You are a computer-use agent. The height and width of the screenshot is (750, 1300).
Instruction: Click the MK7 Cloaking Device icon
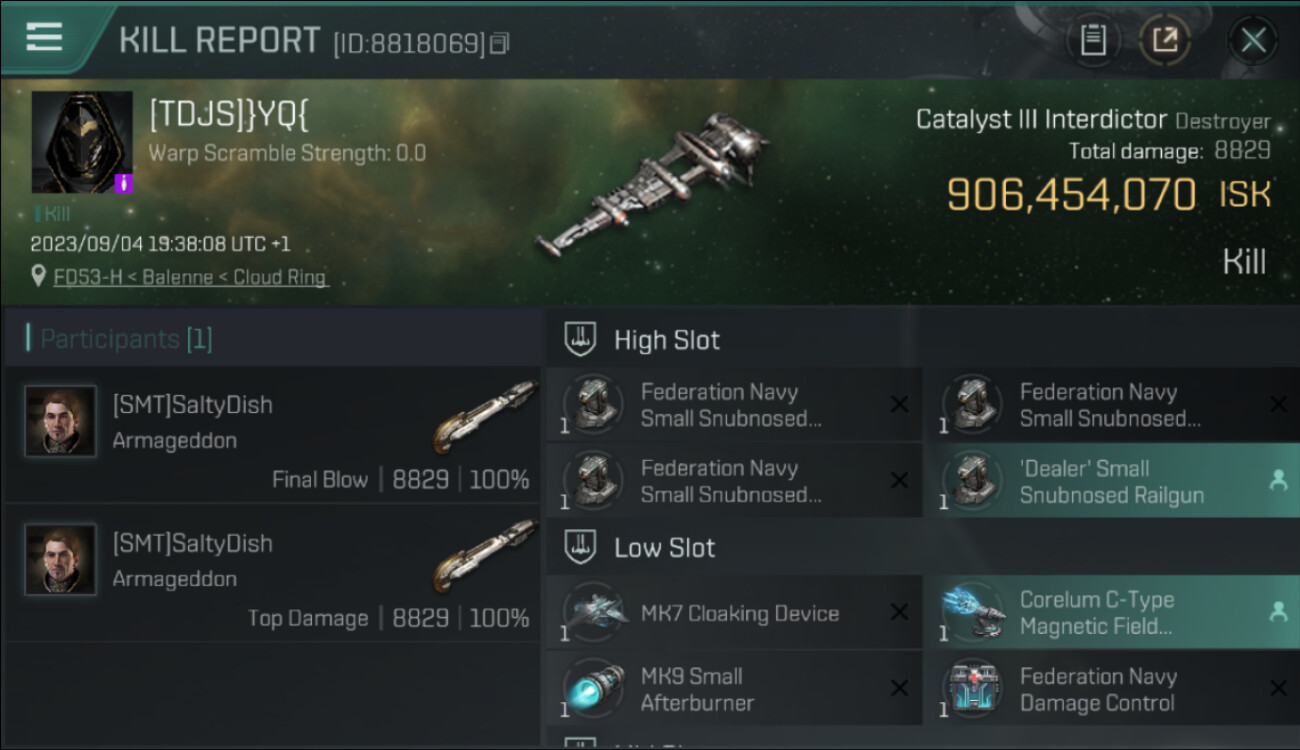594,613
